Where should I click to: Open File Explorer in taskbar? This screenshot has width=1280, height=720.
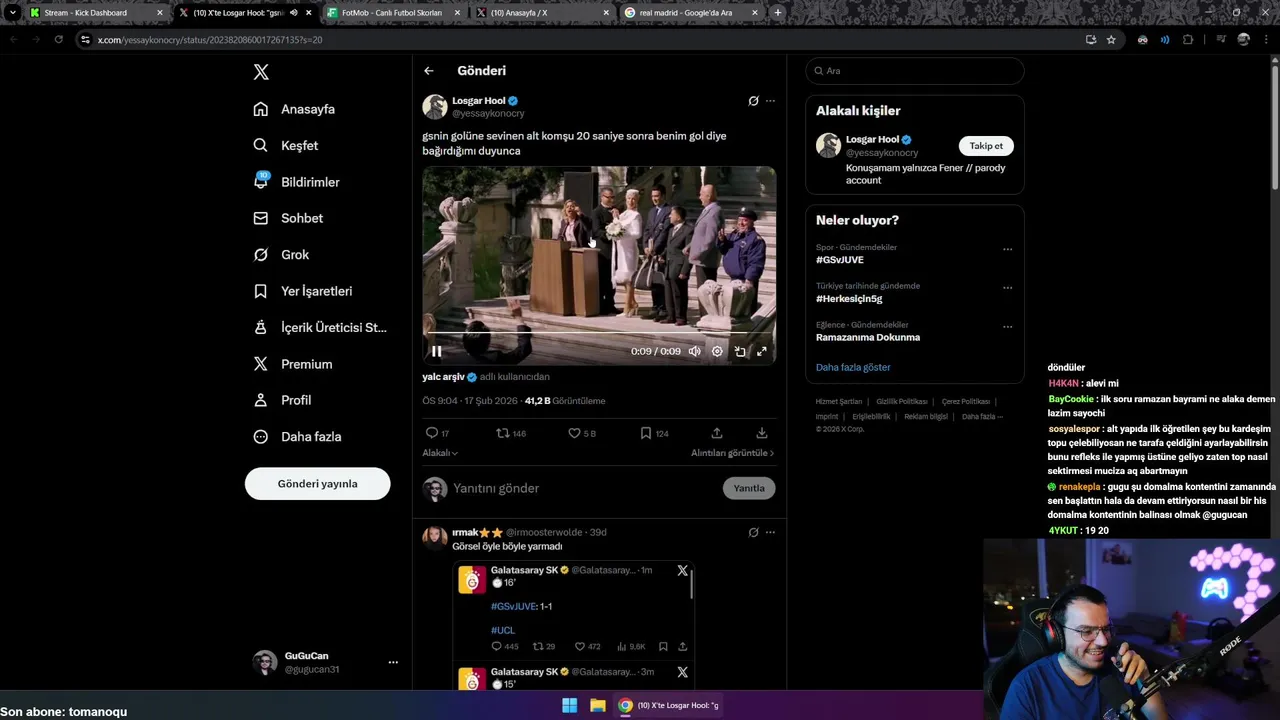click(597, 705)
